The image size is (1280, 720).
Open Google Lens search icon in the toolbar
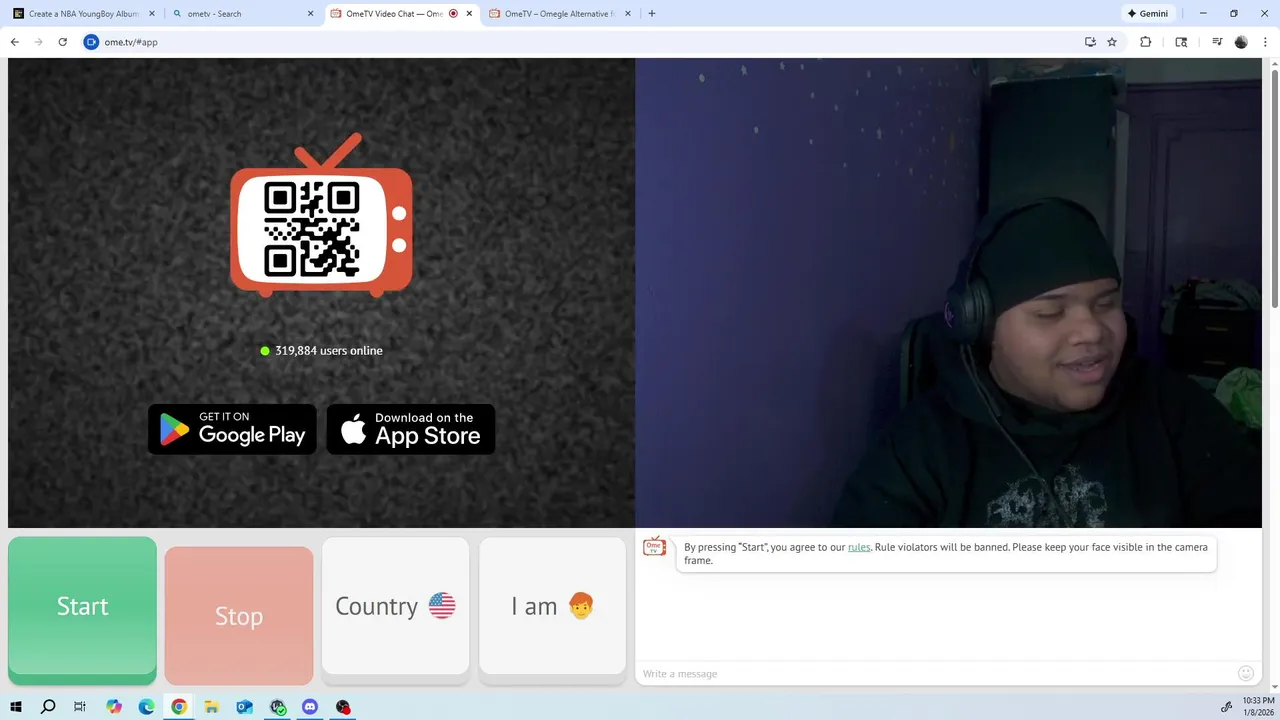(1181, 42)
